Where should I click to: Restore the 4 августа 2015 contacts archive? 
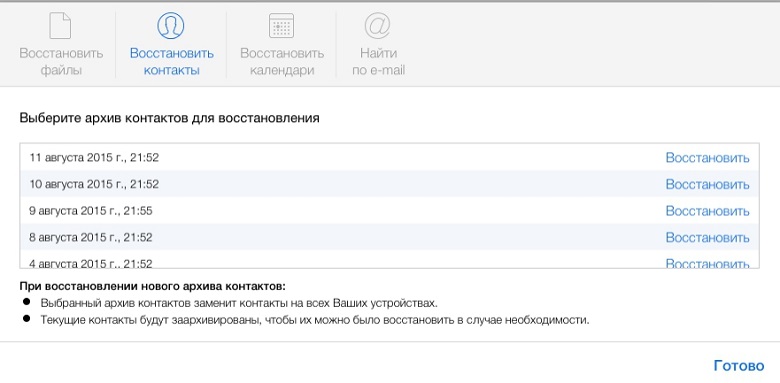(x=707, y=263)
